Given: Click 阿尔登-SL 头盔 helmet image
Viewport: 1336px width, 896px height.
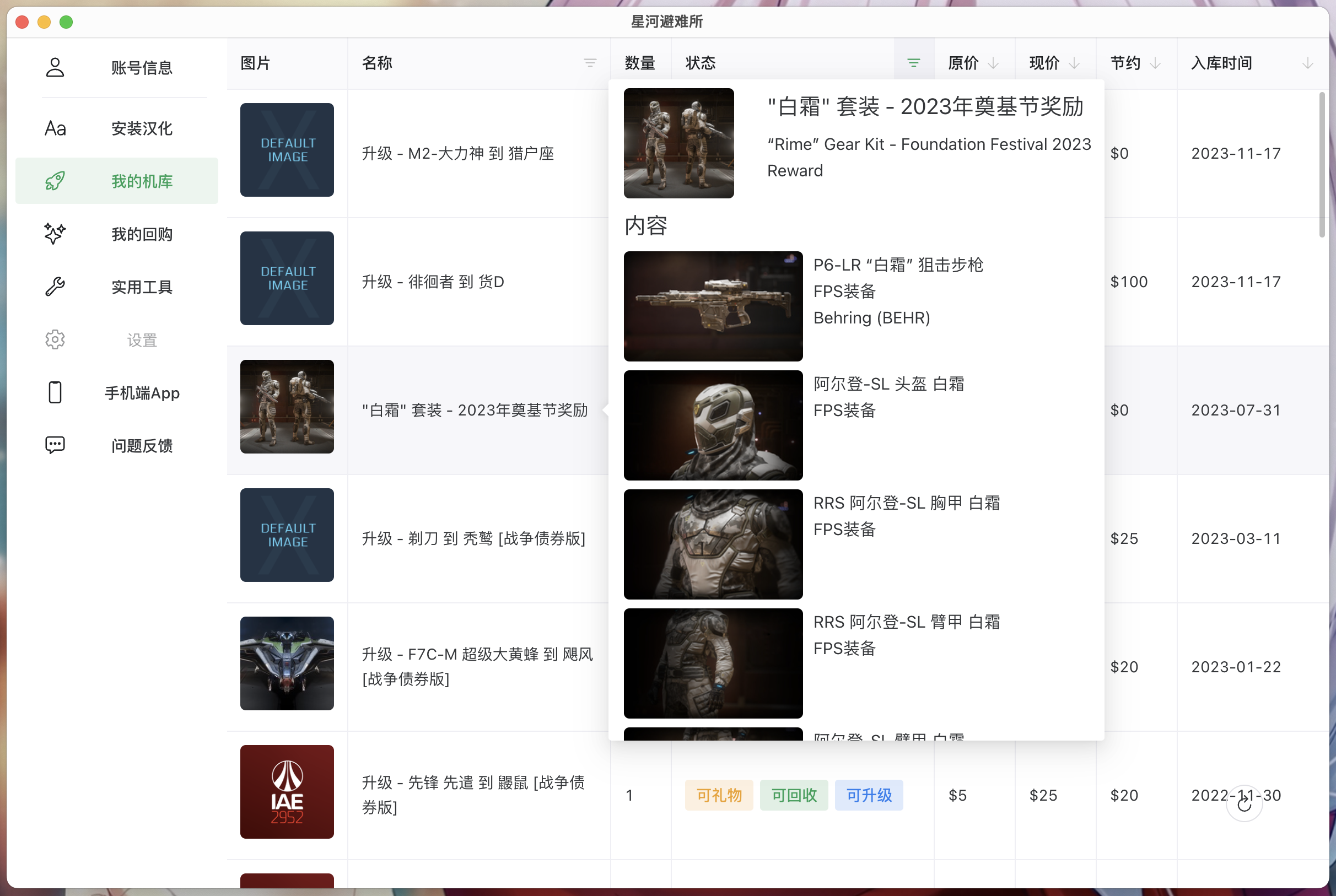Looking at the screenshot, I should pos(713,425).
